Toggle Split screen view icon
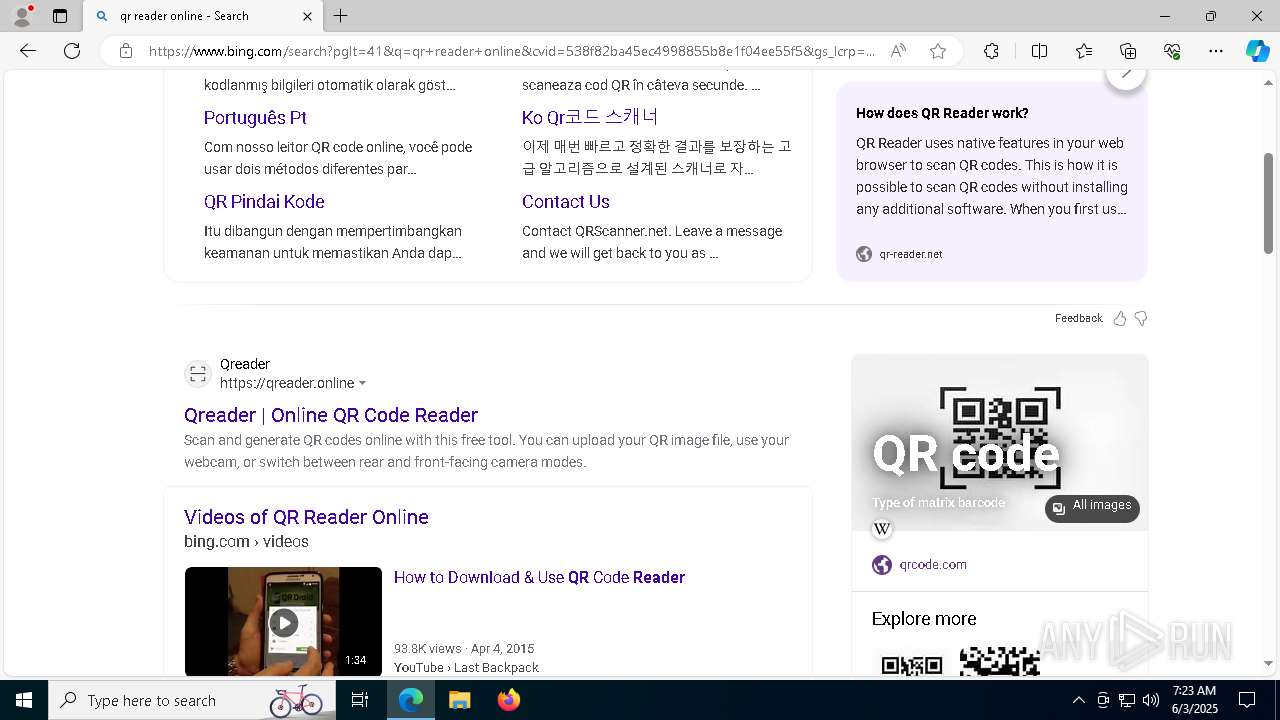The image size is (1280, 720). [1039, 51]
